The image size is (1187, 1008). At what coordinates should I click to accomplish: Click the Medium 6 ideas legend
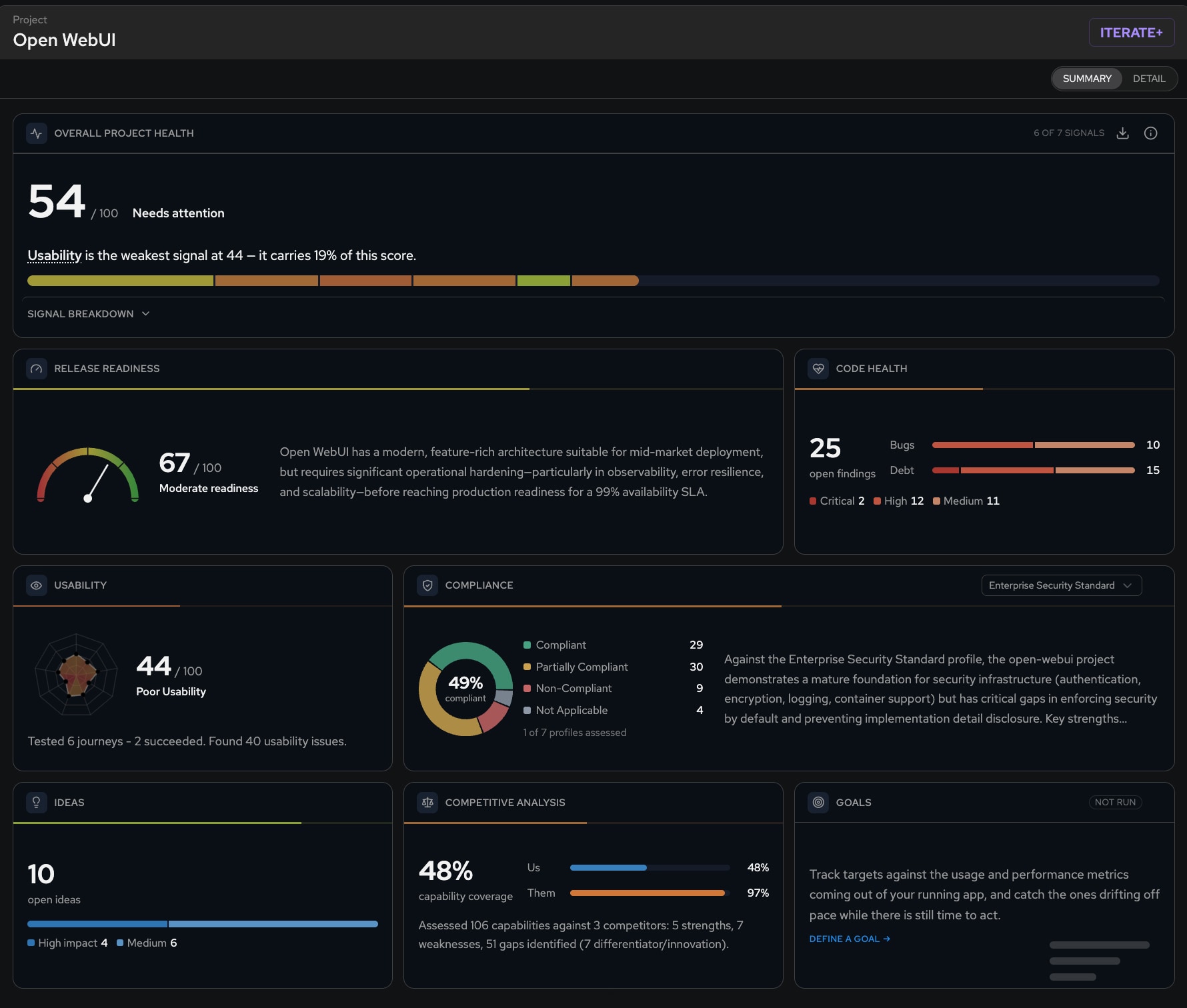147,943
